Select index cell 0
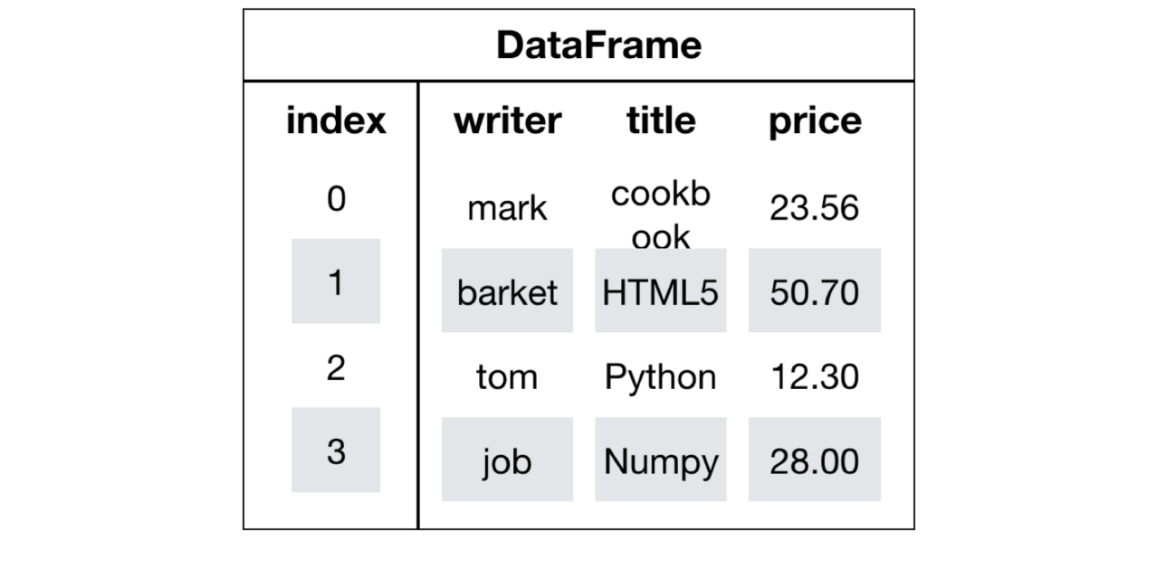 pyautogui.click(x=336, y=198)
